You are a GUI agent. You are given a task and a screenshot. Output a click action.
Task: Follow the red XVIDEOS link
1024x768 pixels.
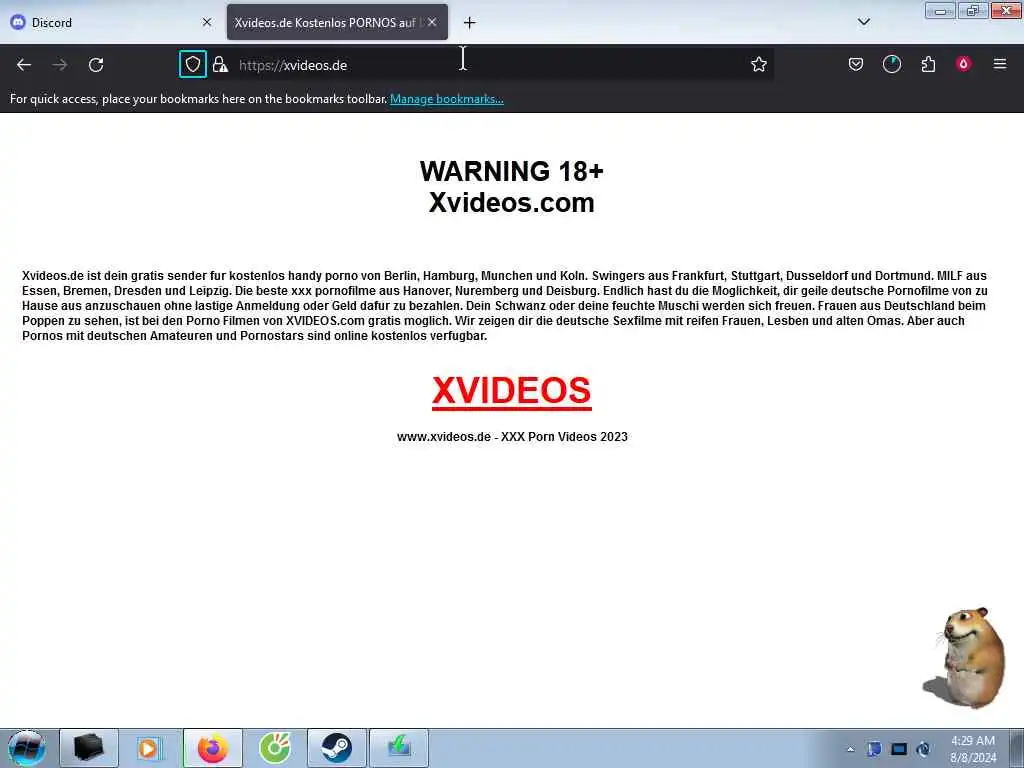(x=511, y=391)
